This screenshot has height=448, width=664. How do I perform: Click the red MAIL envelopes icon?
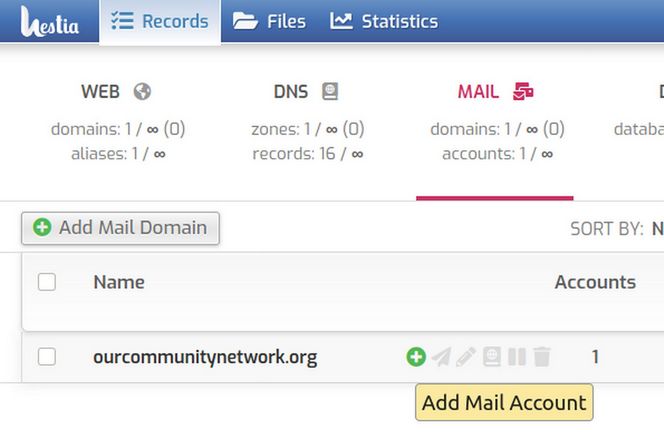tap(523, 92)
